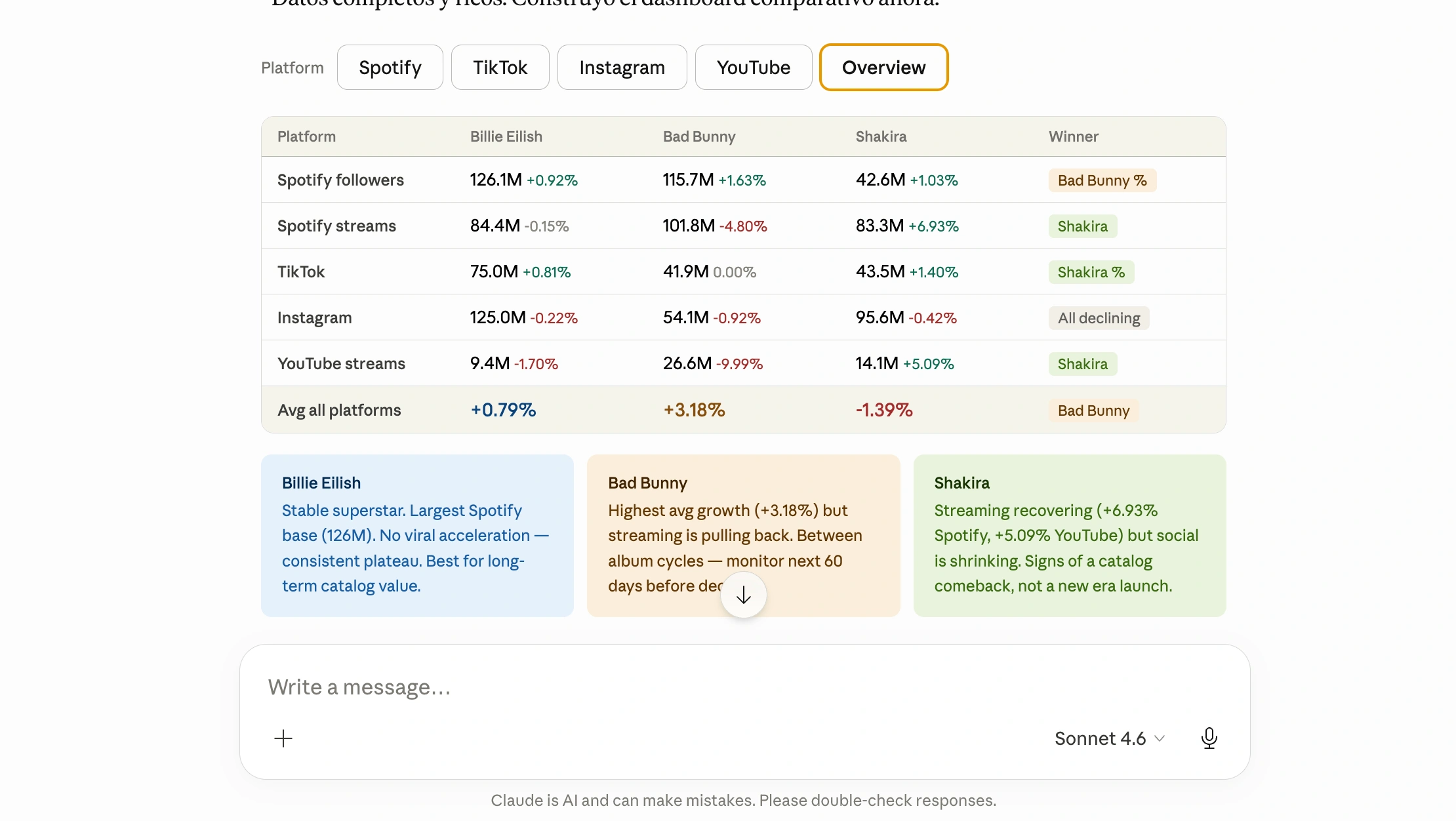Switch to the Spotify platform tab
Image resolution: width=1456 pixels, height=821 pixels.
(x=390, y=68)
